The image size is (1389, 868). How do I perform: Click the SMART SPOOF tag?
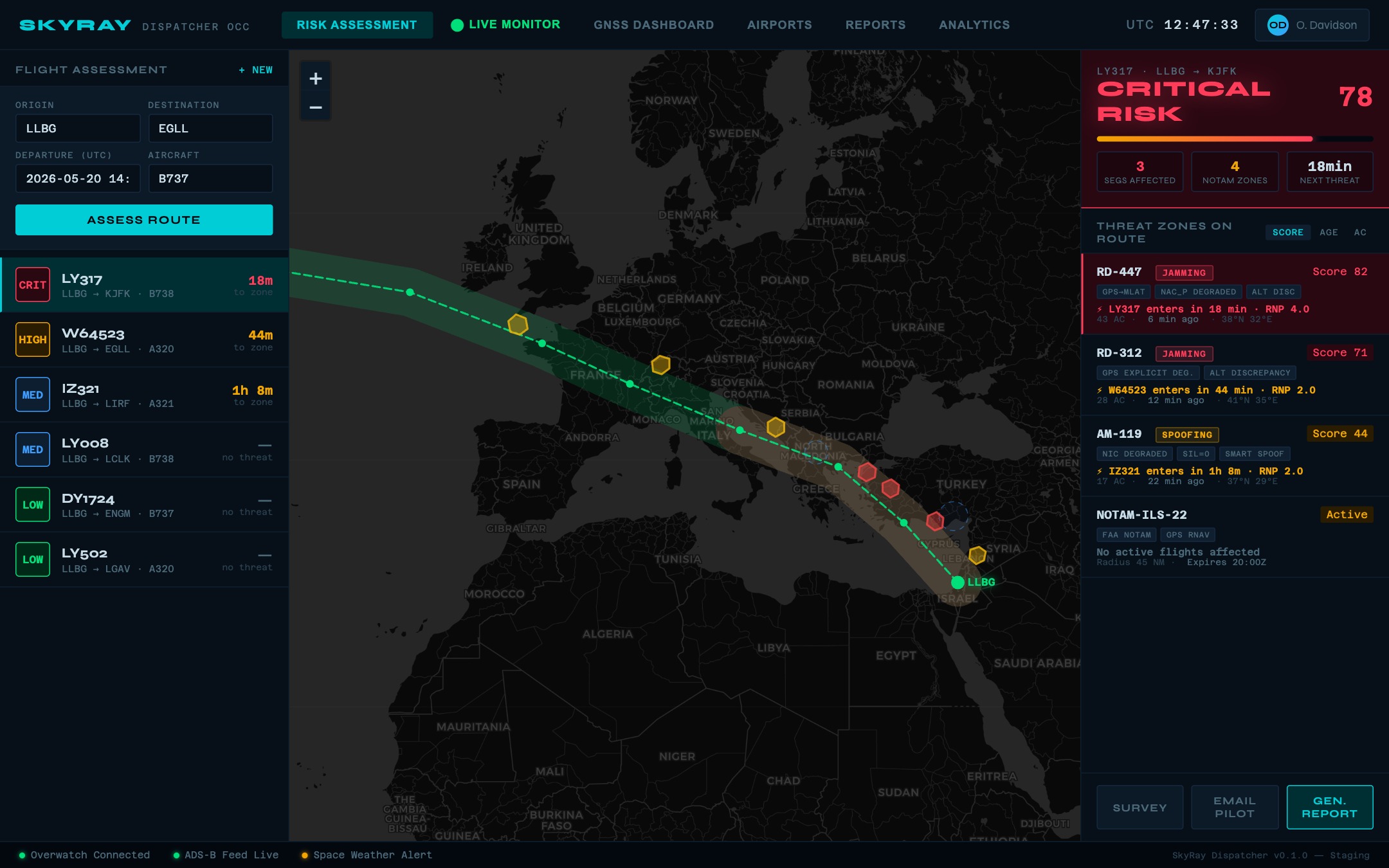click(x=1254, y=454)
